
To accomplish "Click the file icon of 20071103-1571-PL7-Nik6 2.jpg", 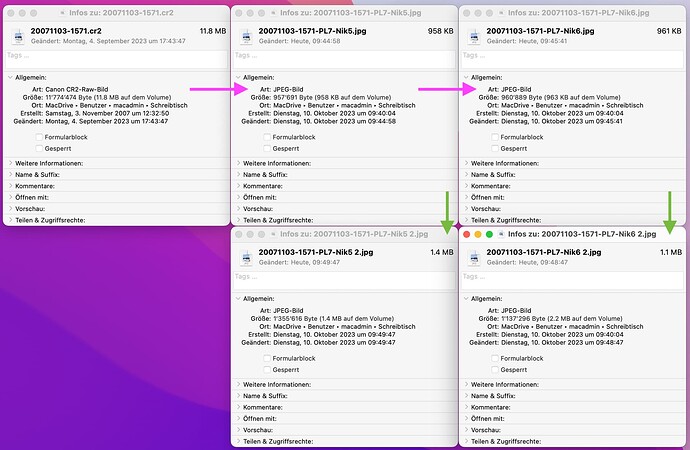I will 474,257.
